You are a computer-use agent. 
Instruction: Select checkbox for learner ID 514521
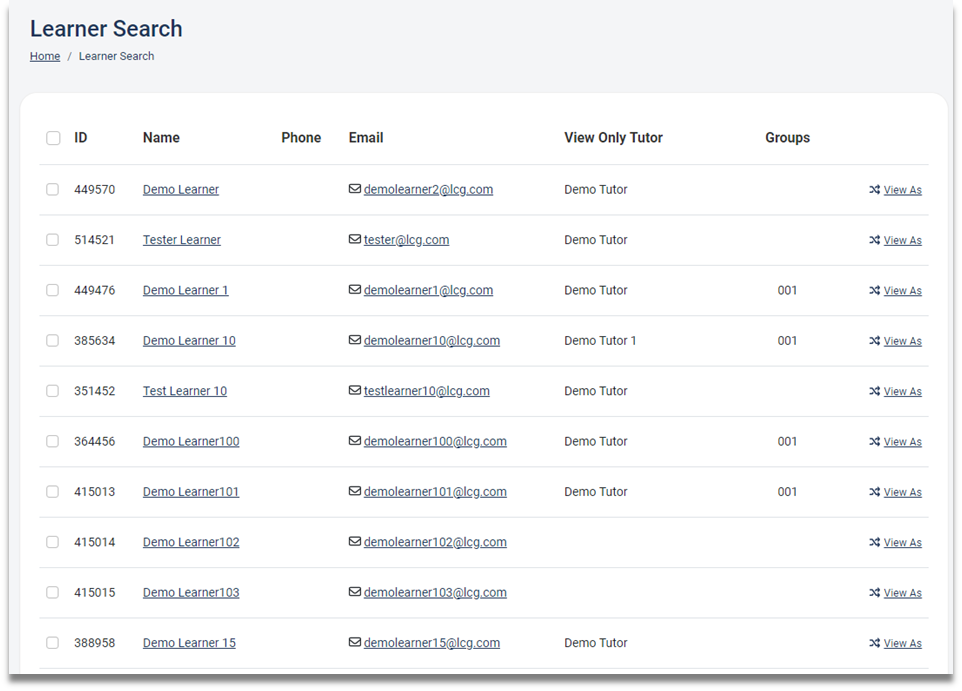(x=53, y=239)
